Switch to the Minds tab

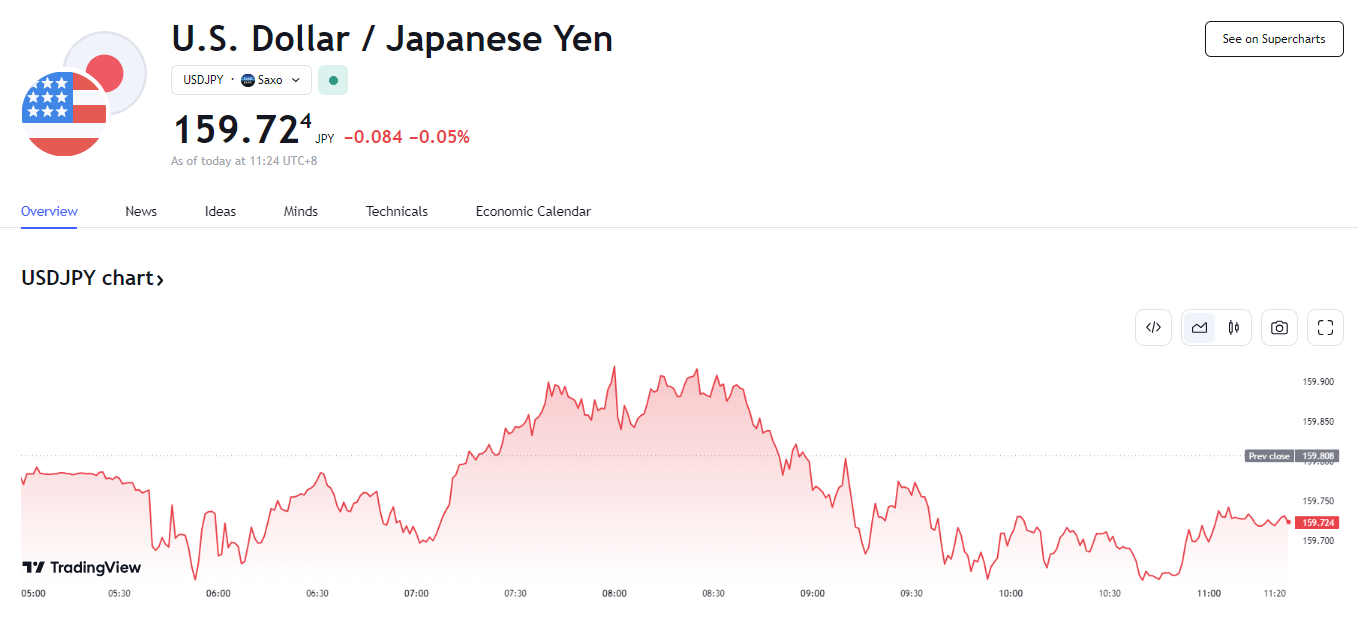tap(301, 211)
